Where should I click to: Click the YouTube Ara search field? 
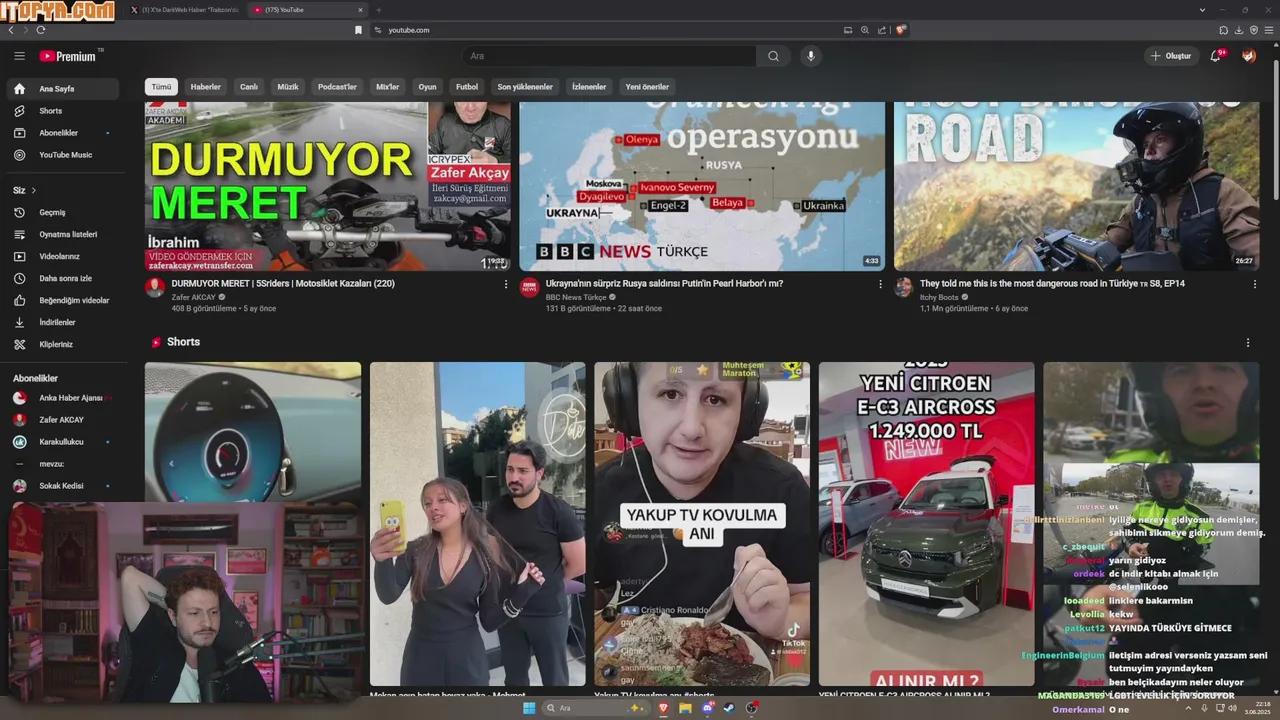609,56
